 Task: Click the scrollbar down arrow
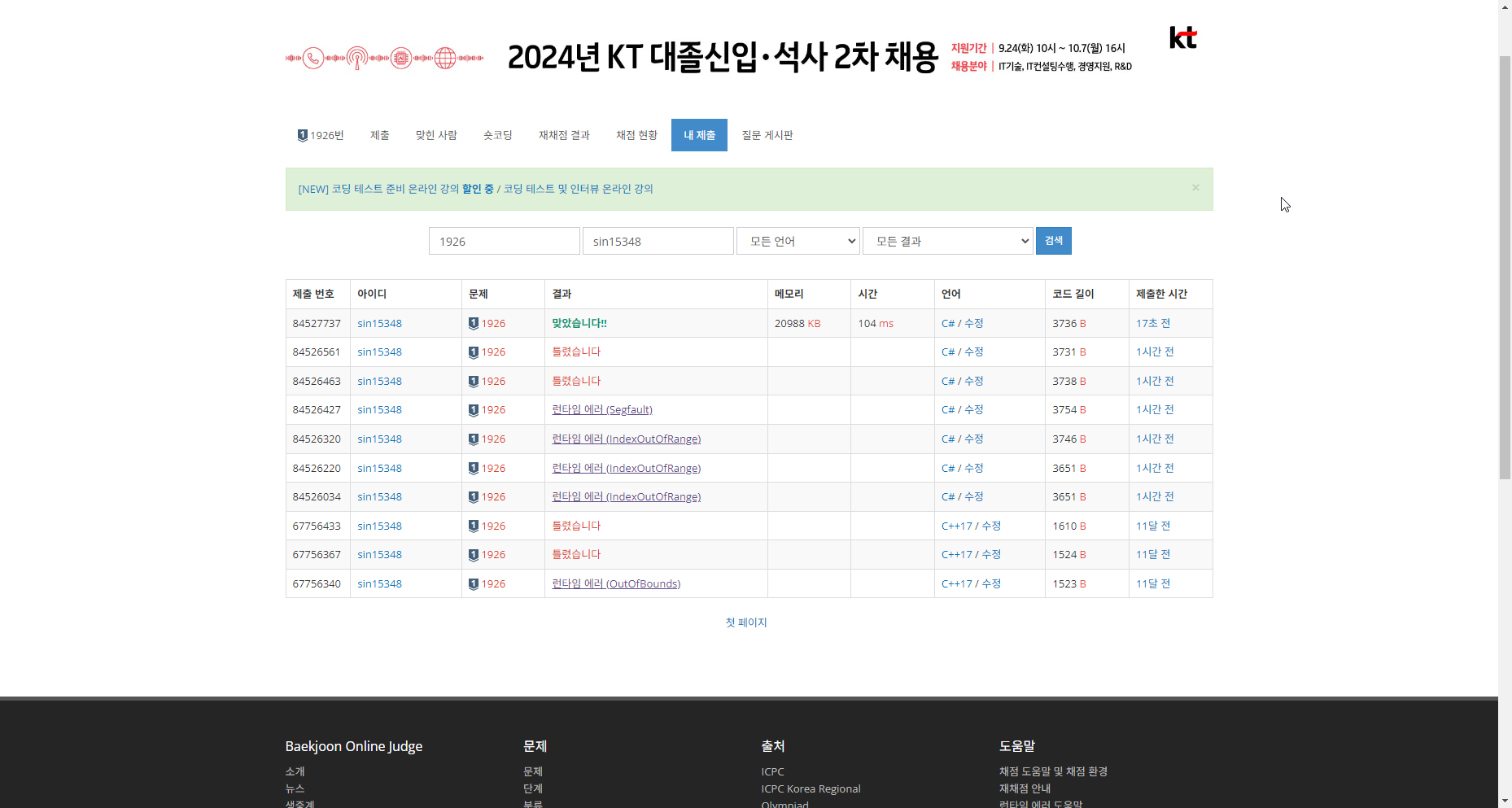pos(1505,801)
